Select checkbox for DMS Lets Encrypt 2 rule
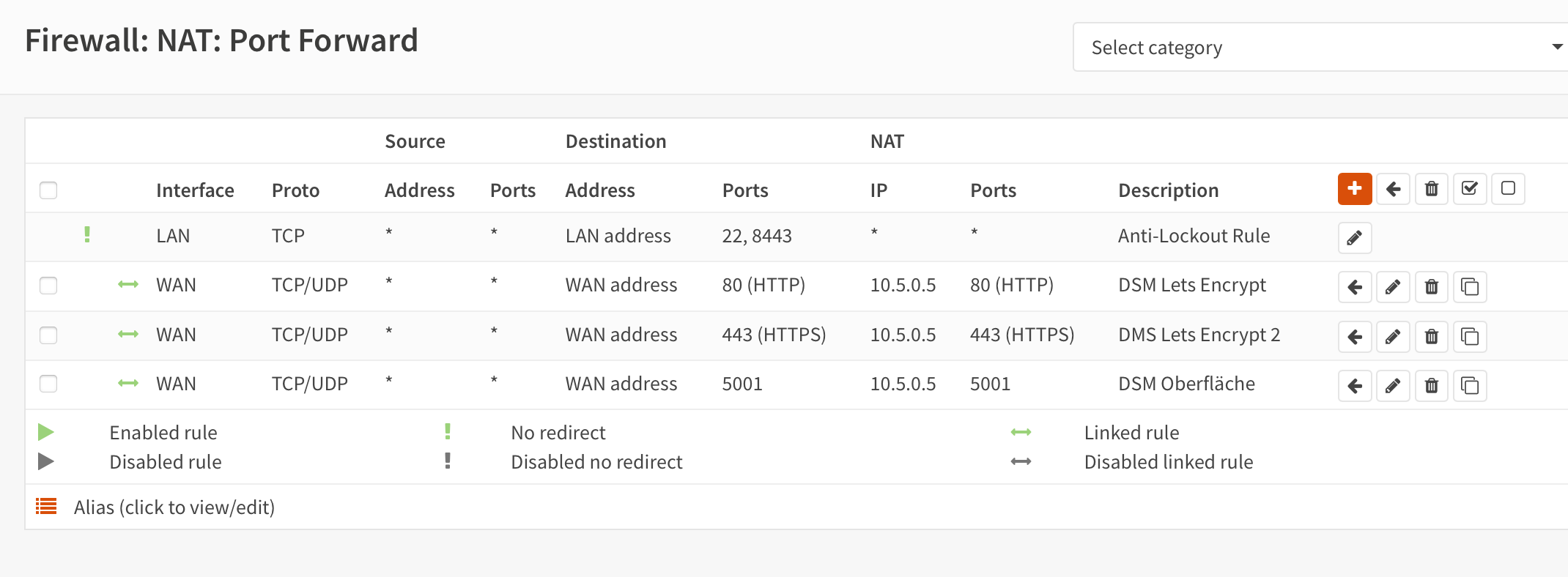The image size is (1568, 577). coord(48,335)
